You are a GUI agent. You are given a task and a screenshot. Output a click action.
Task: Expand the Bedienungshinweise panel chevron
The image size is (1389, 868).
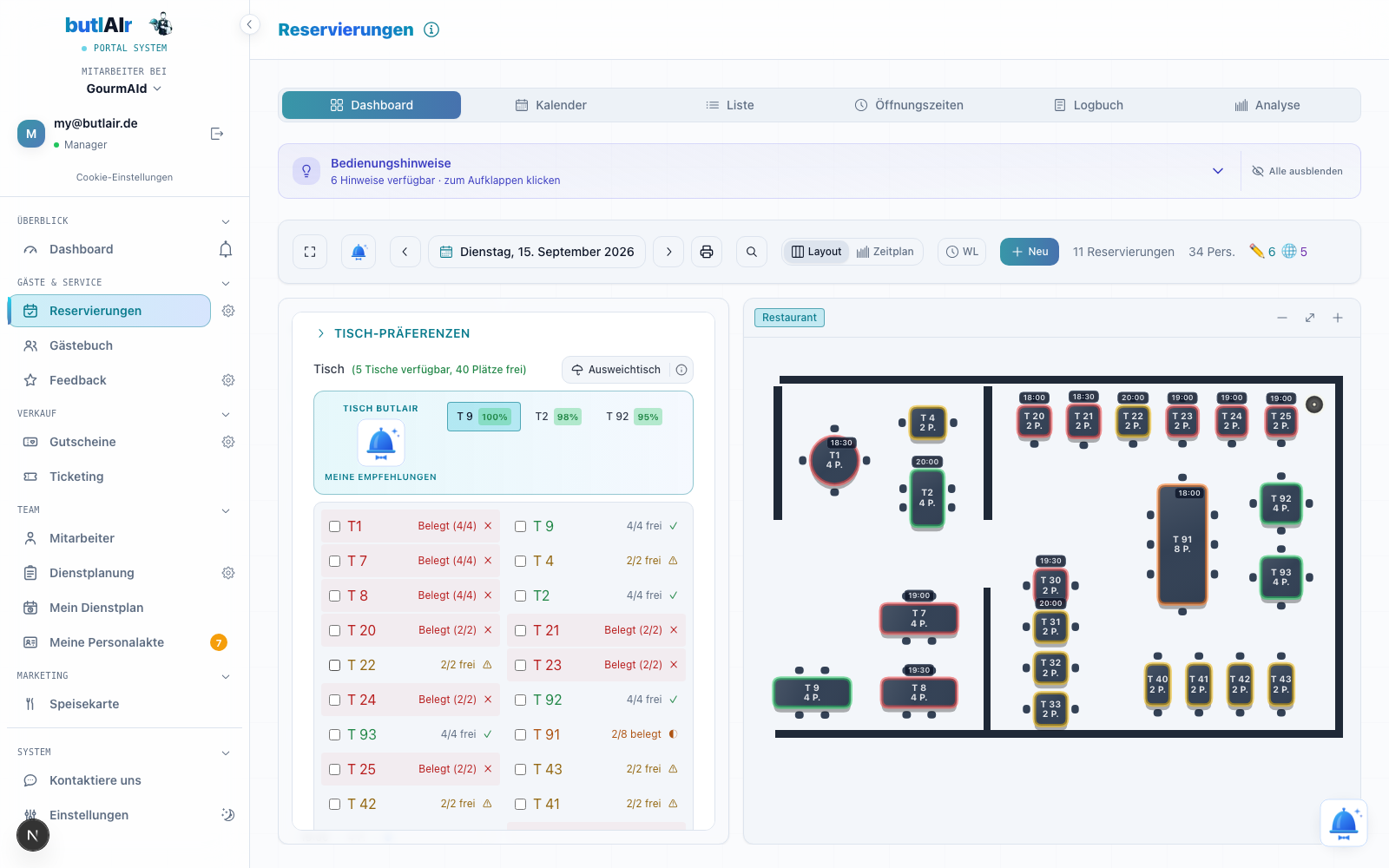tap(1218, 171)
